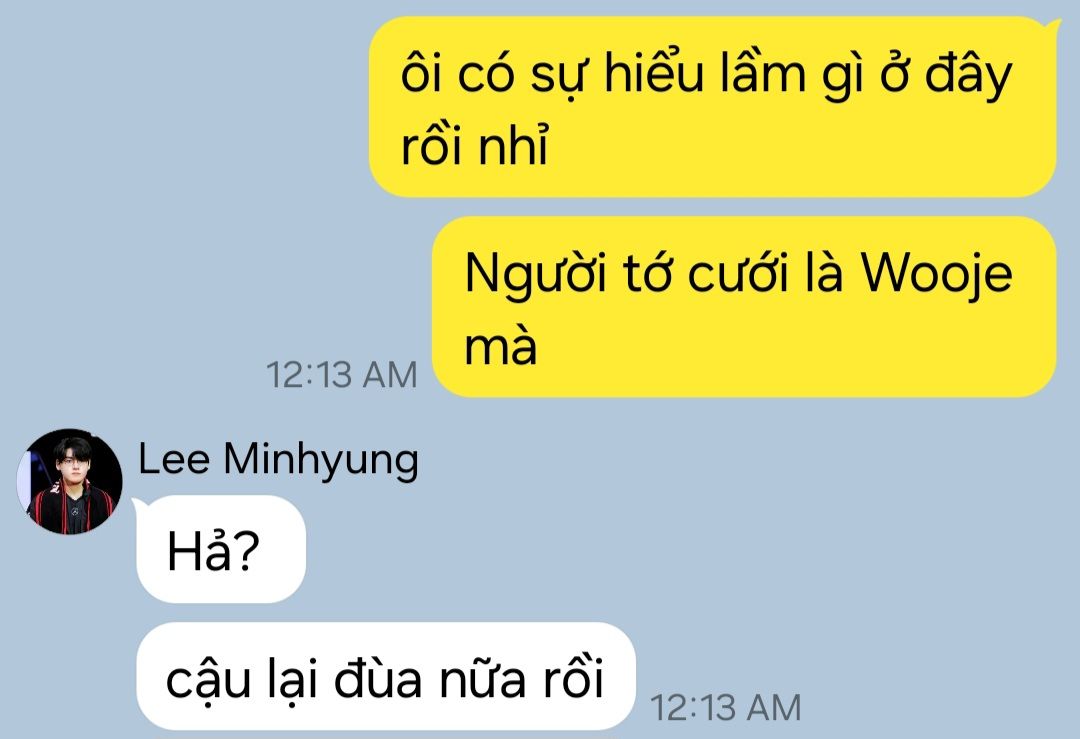
Task: Click the word "đùa" in last message
Action: (x=378, y=679)
